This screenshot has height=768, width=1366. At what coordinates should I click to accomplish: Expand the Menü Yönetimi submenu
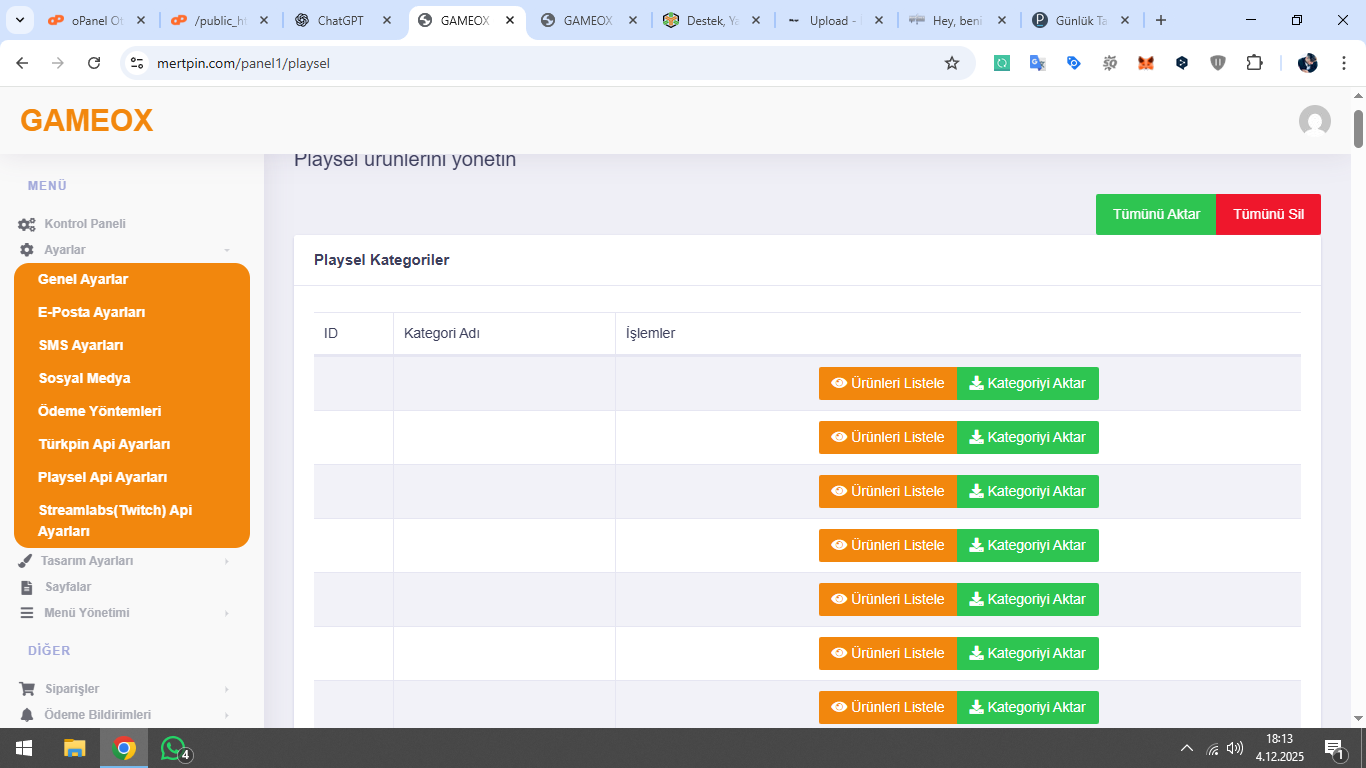pyautogui.click(x=87, y=613)
